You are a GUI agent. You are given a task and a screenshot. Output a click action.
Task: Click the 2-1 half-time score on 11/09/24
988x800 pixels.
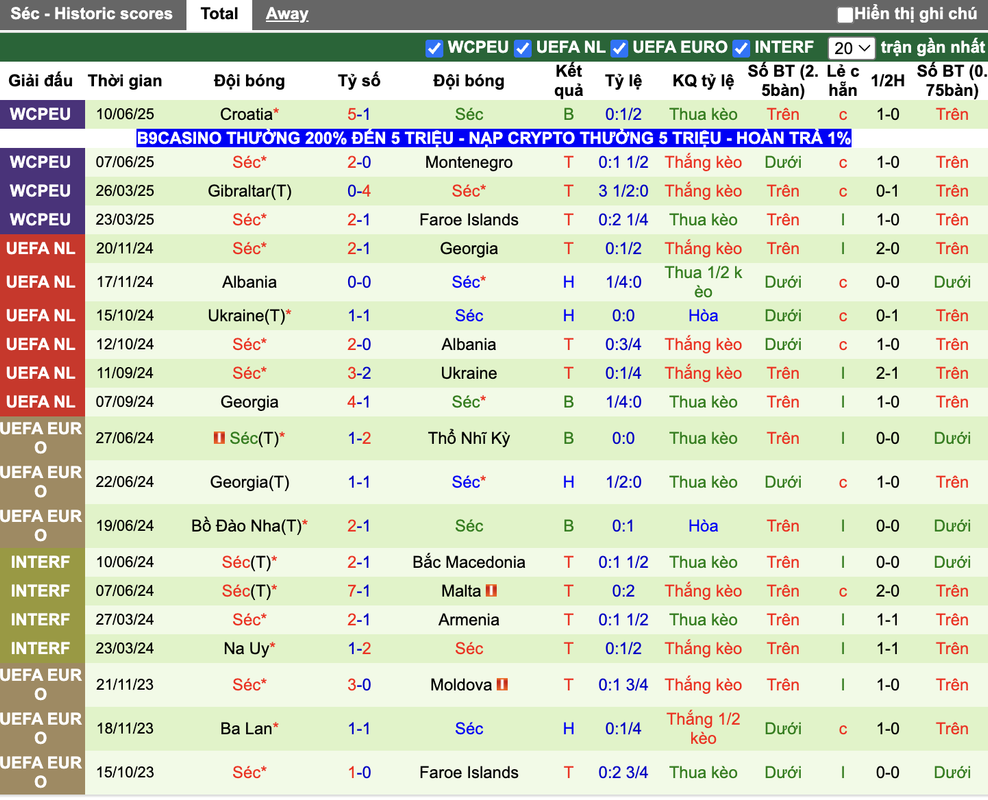(887, 374)
